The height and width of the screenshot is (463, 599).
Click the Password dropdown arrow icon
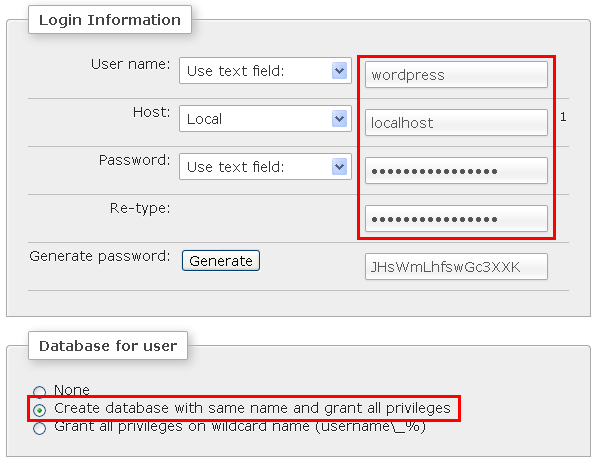pos(339,167)
